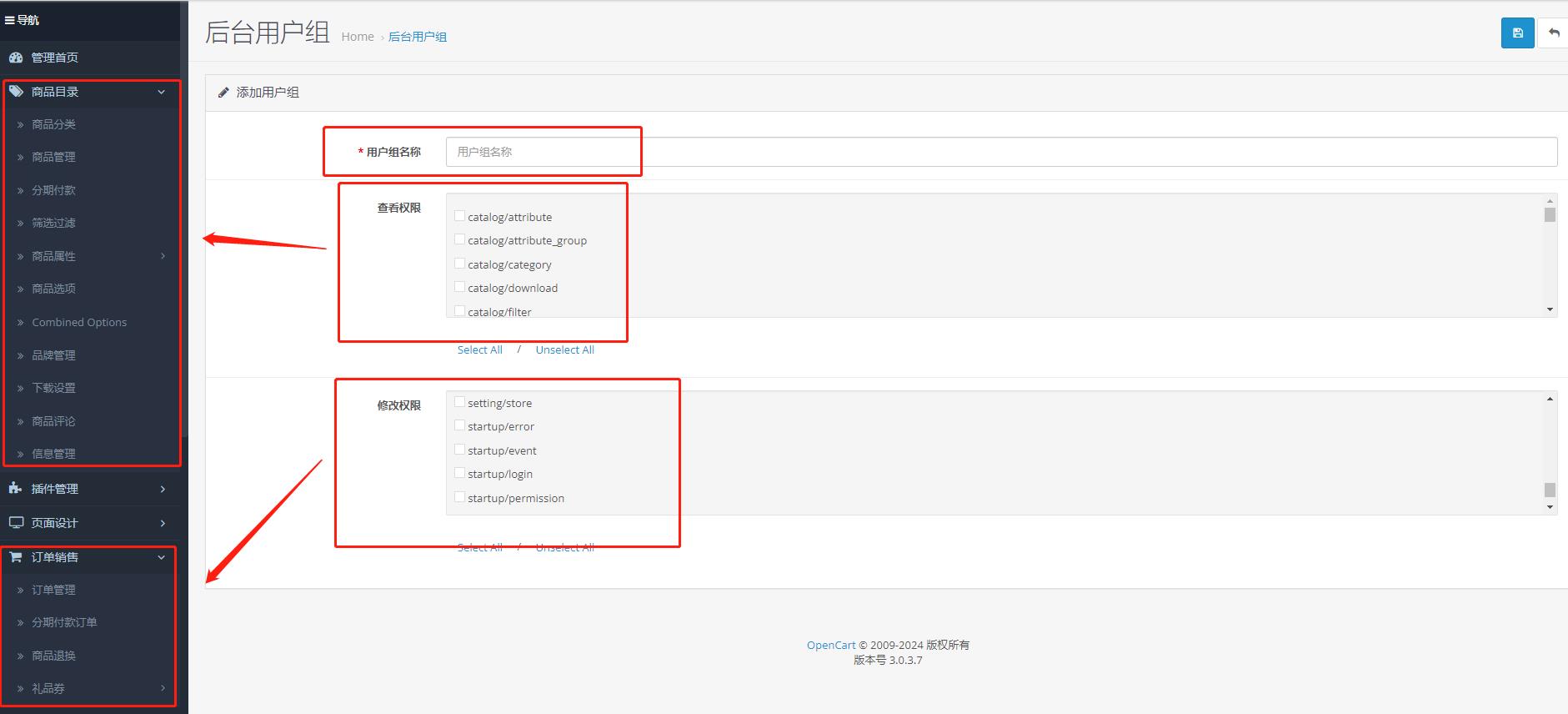Click the hamburger navigation icon beside 导航
This screenshot has width=1568, height=714.
coord(10,20)
